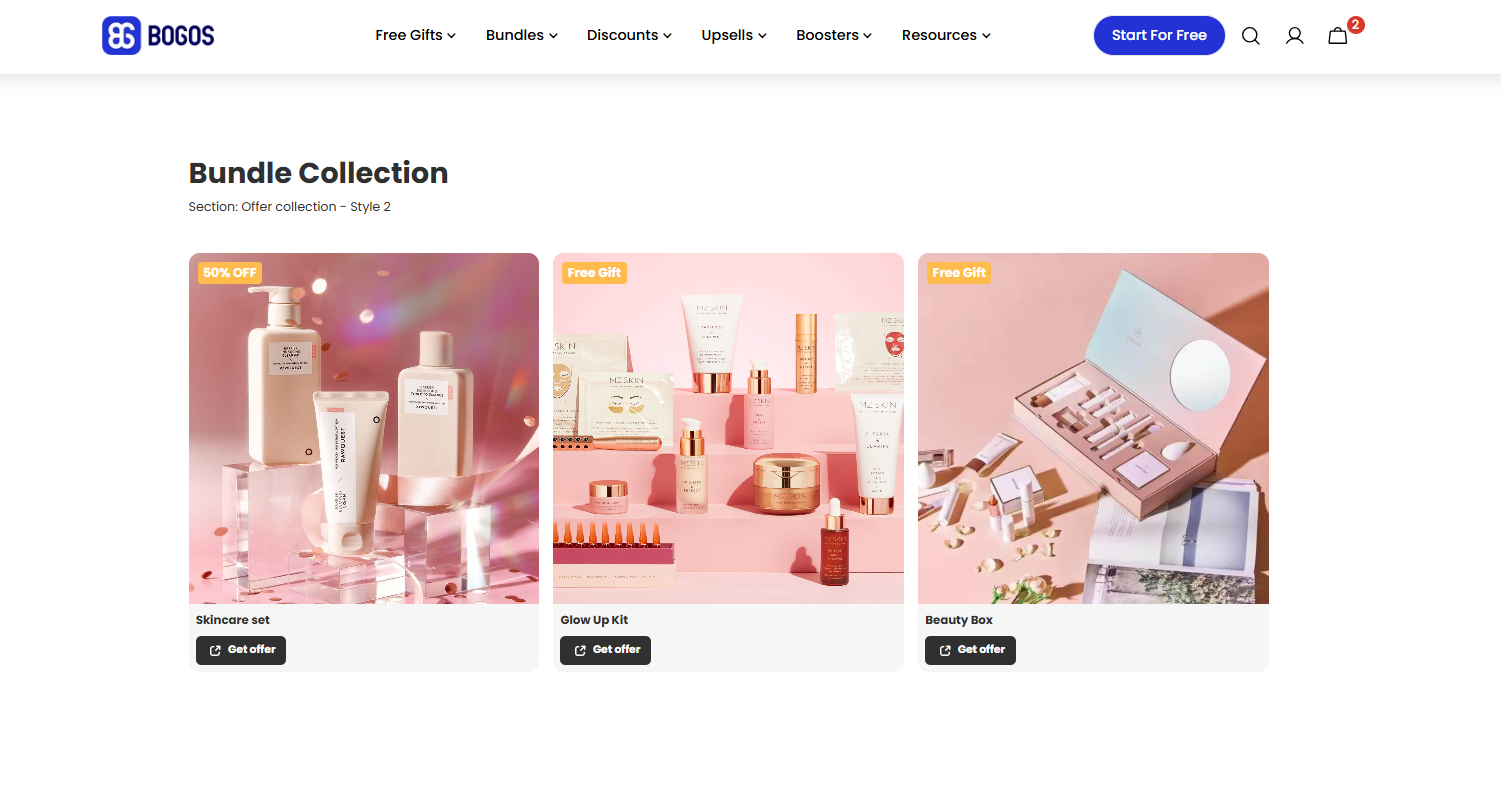Screen dimensions: 1501x805
Task: Open the Resources menu
Action: tap(946, 35)
